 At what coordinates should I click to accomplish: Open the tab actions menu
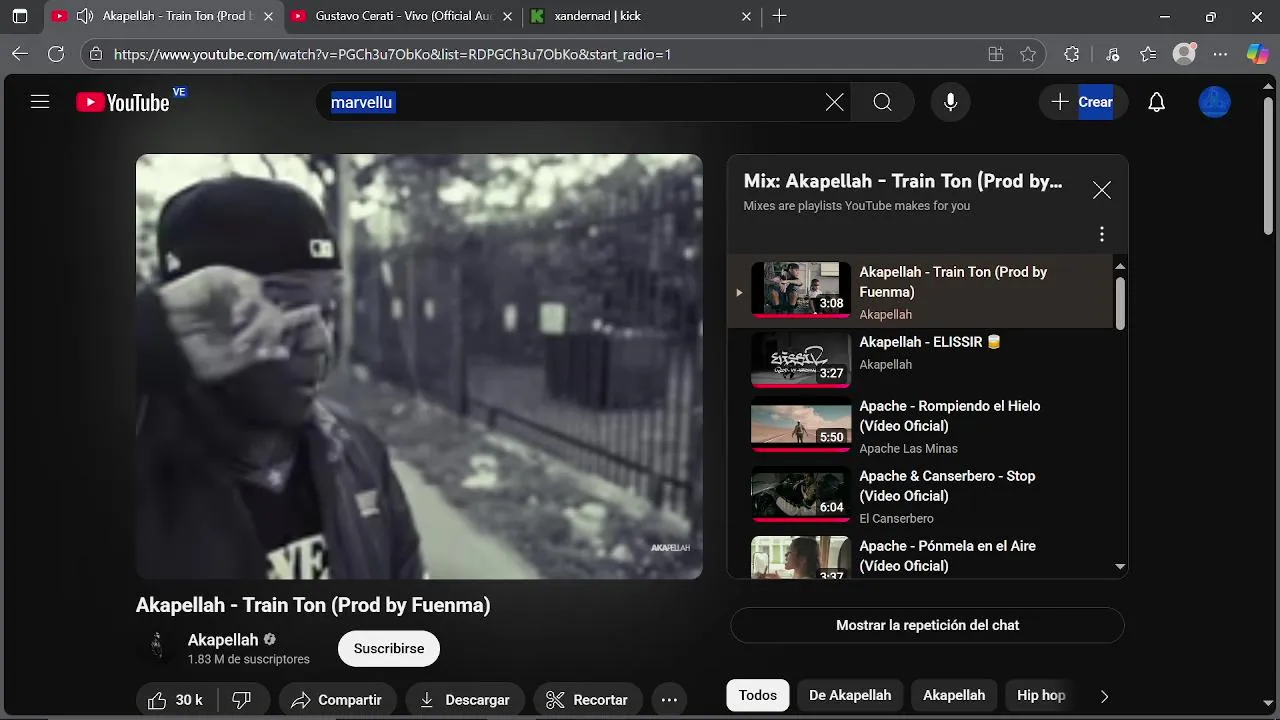(20, 16)
